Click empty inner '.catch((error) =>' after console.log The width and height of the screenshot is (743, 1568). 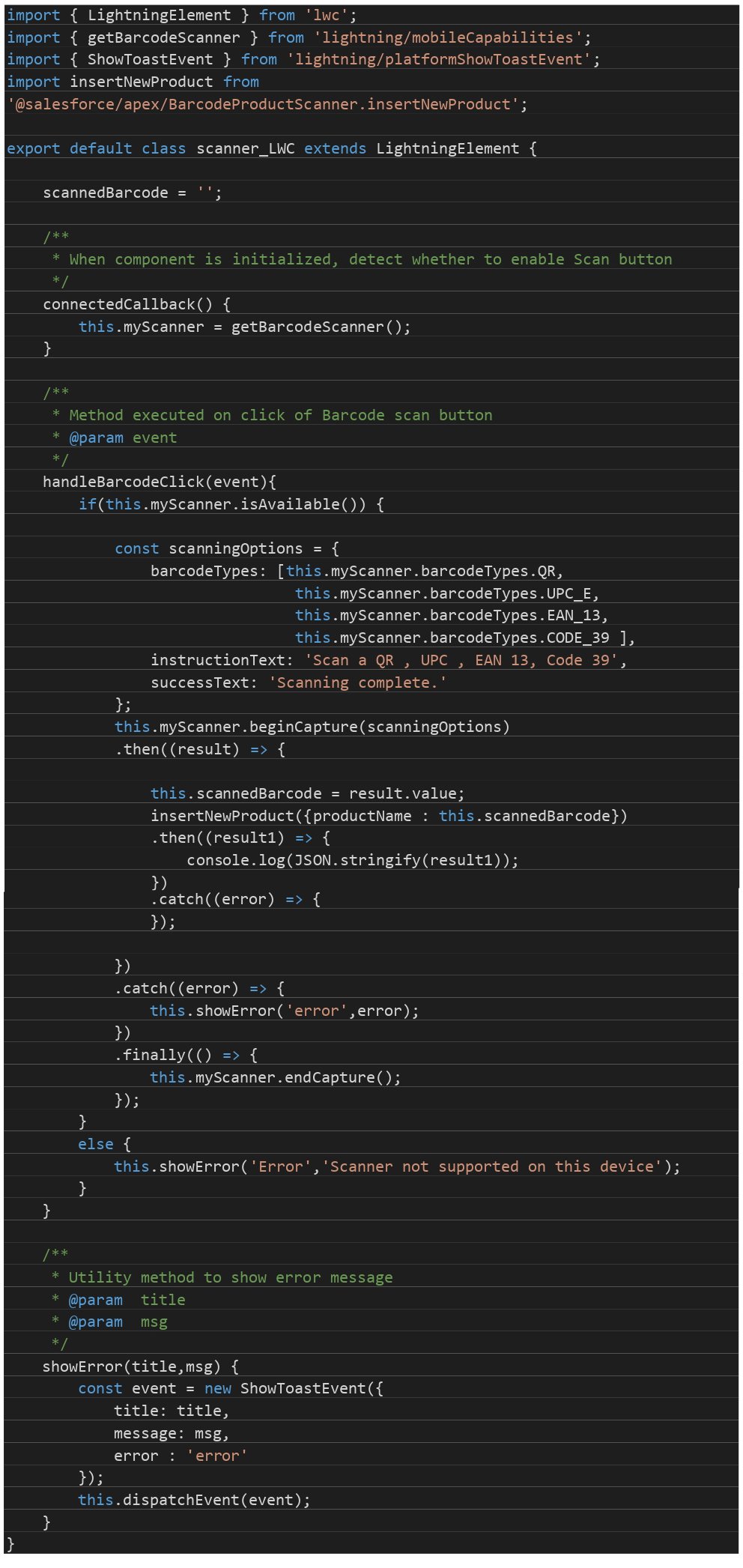[x=236, y=899]
